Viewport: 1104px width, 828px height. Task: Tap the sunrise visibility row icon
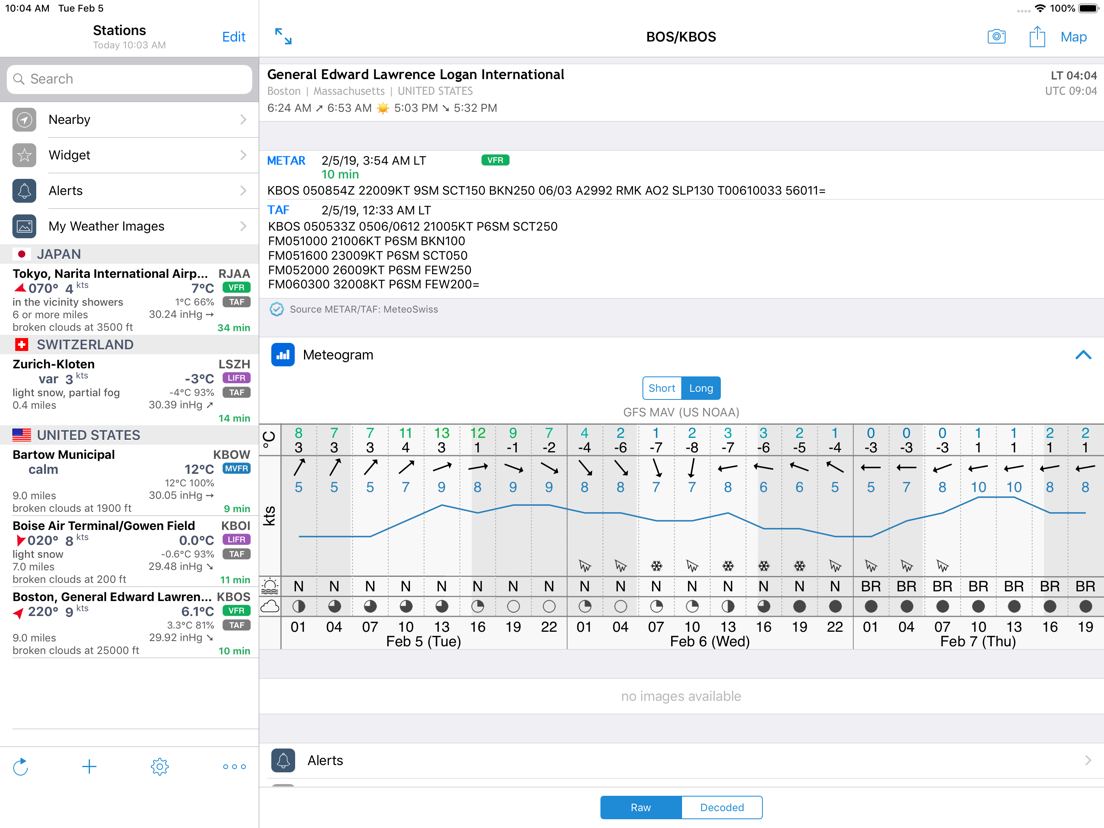pos(270,586)
